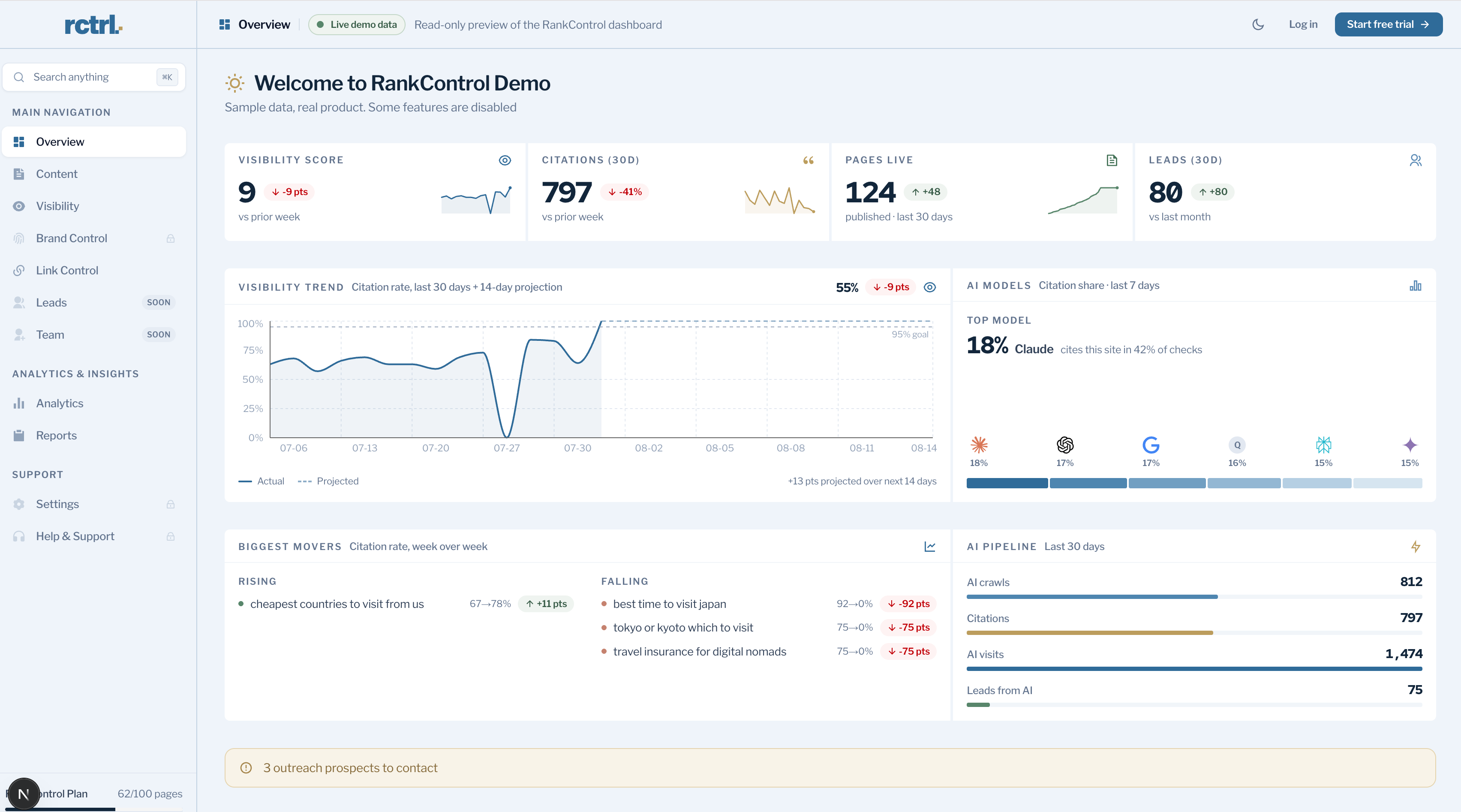Click Start free trial button

[1388, 24]
